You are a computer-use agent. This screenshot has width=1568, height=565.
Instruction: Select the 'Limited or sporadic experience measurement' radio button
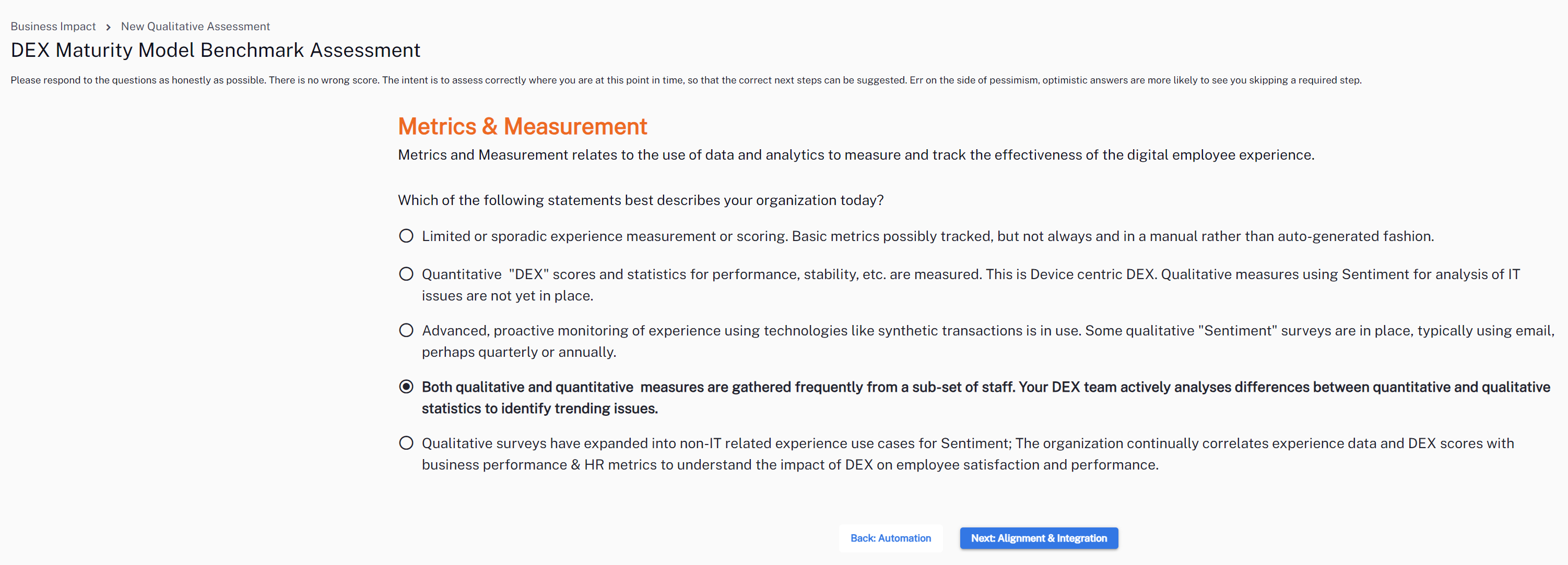(x=406, y=236)
